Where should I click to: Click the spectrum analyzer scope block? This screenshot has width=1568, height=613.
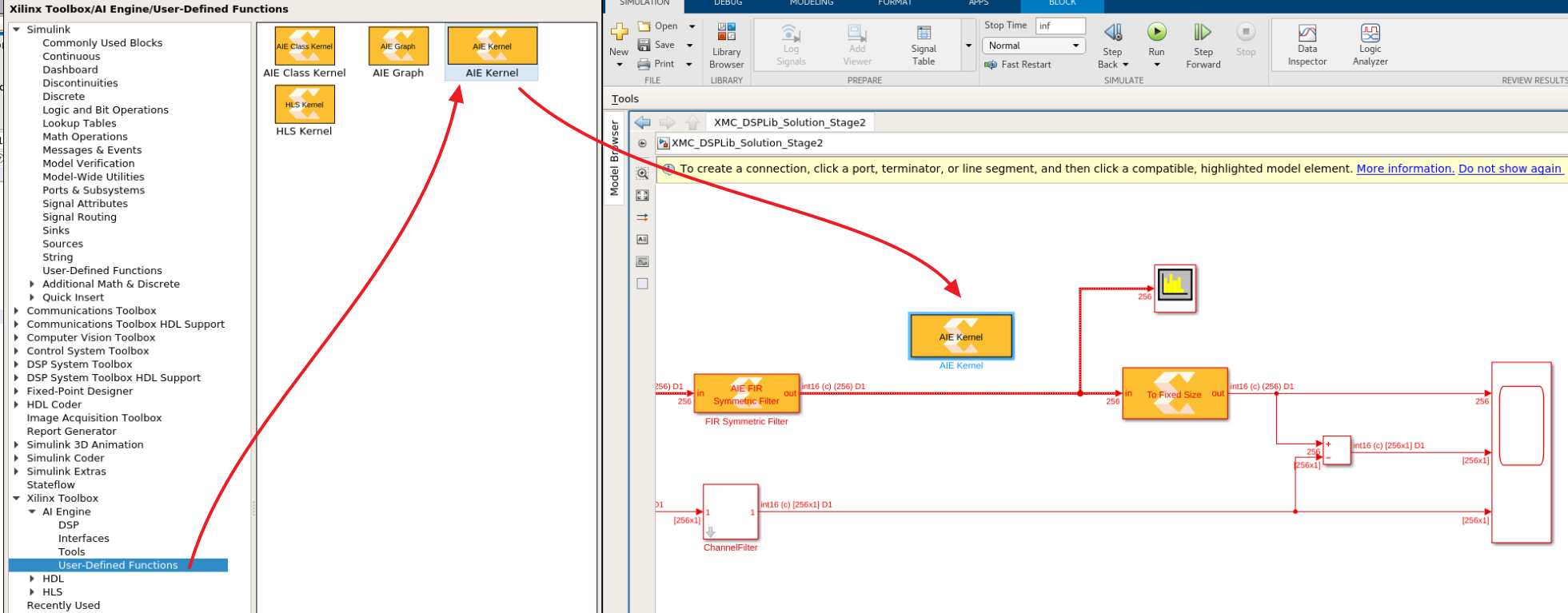tap(1175, 285)
